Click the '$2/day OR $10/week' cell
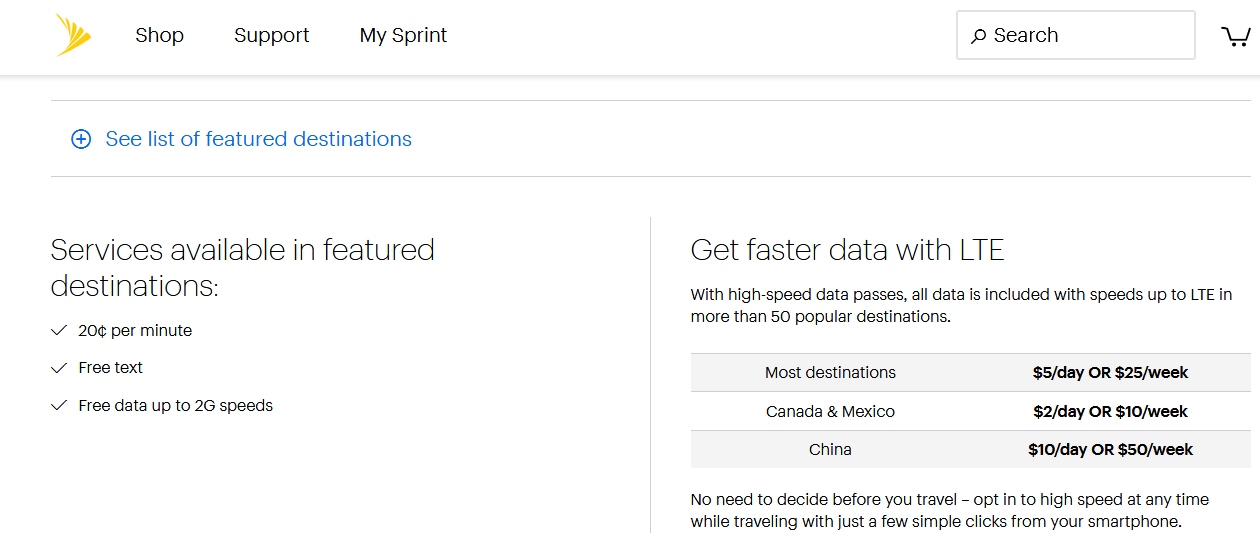Screen dimensions: 1260x558 click(x=1110, y=411)
